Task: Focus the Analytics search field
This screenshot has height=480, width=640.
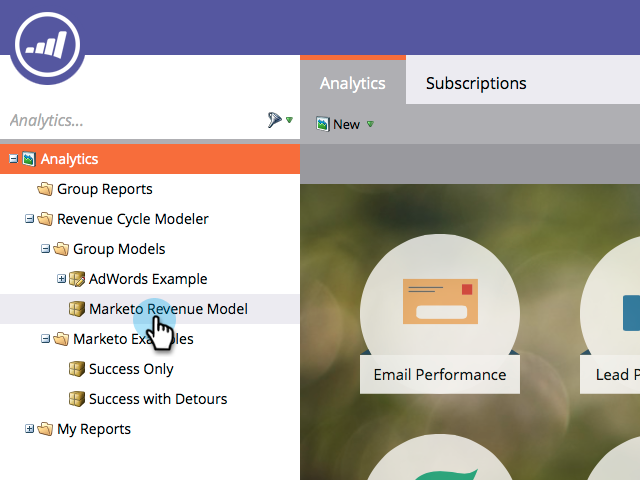Action: pos(133,120)
